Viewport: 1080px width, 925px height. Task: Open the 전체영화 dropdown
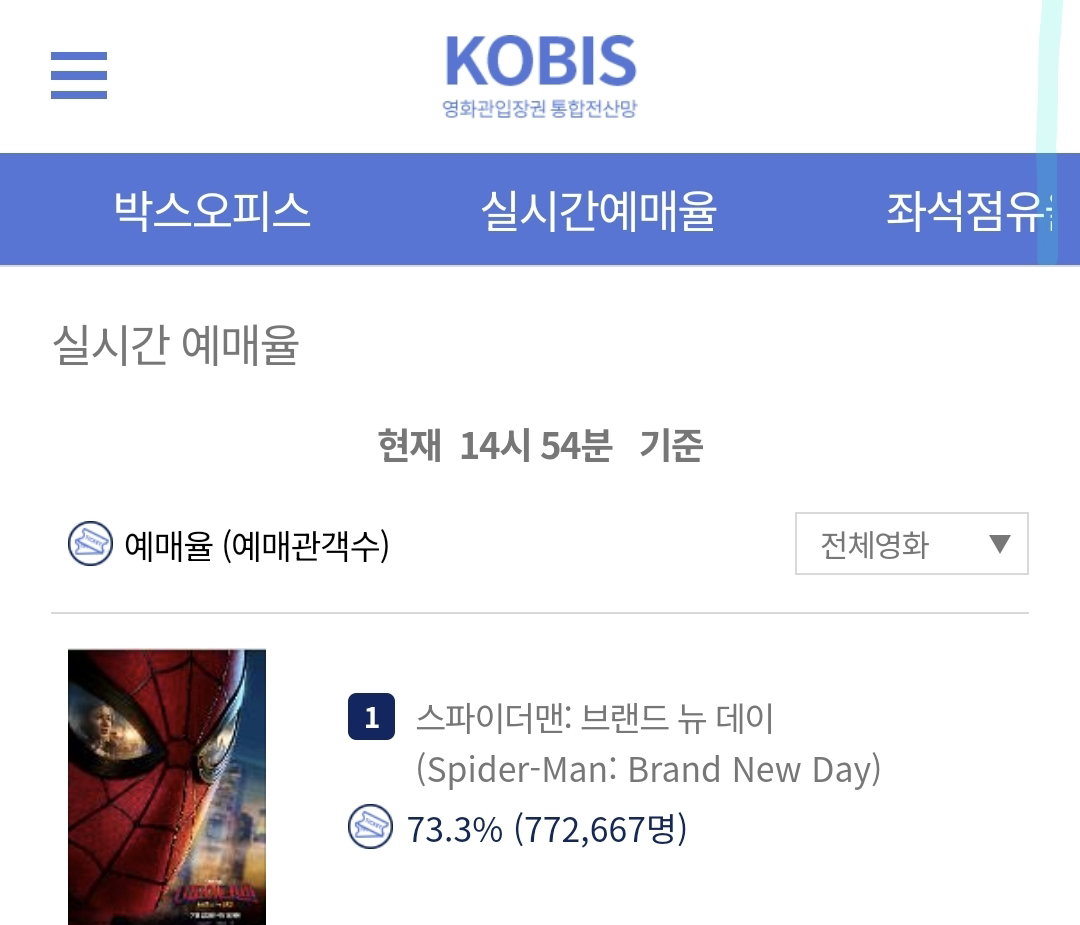[911, 543]
